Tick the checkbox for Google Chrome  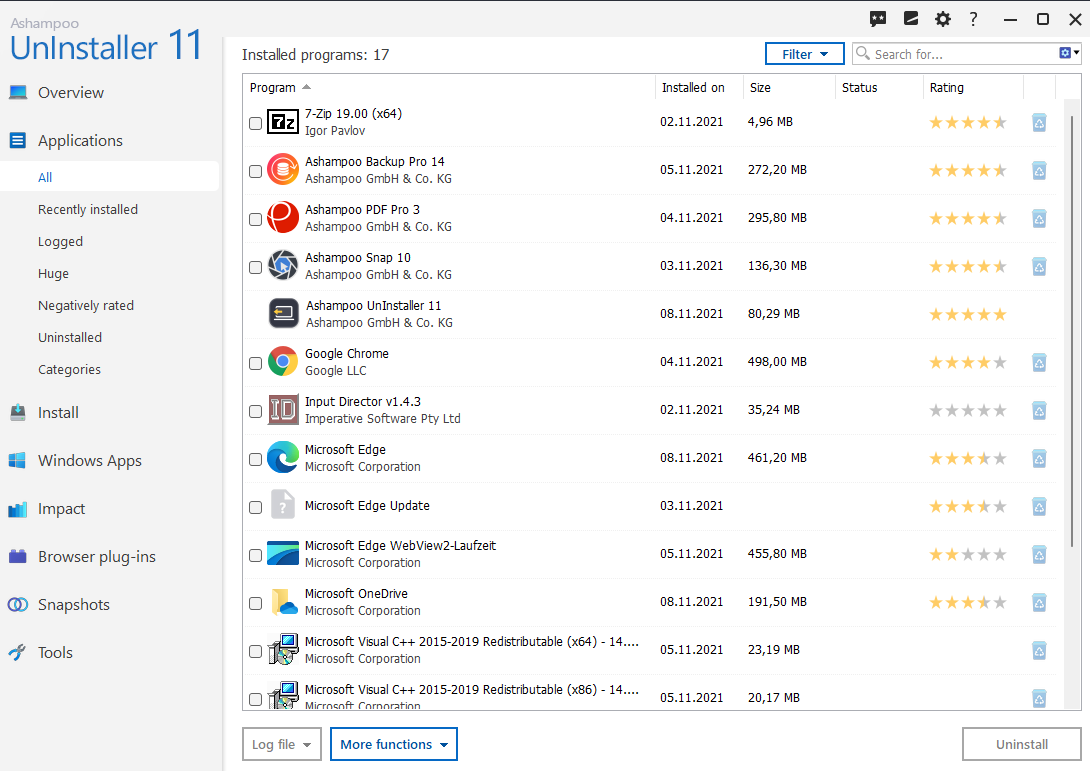[x=255, y=363]
